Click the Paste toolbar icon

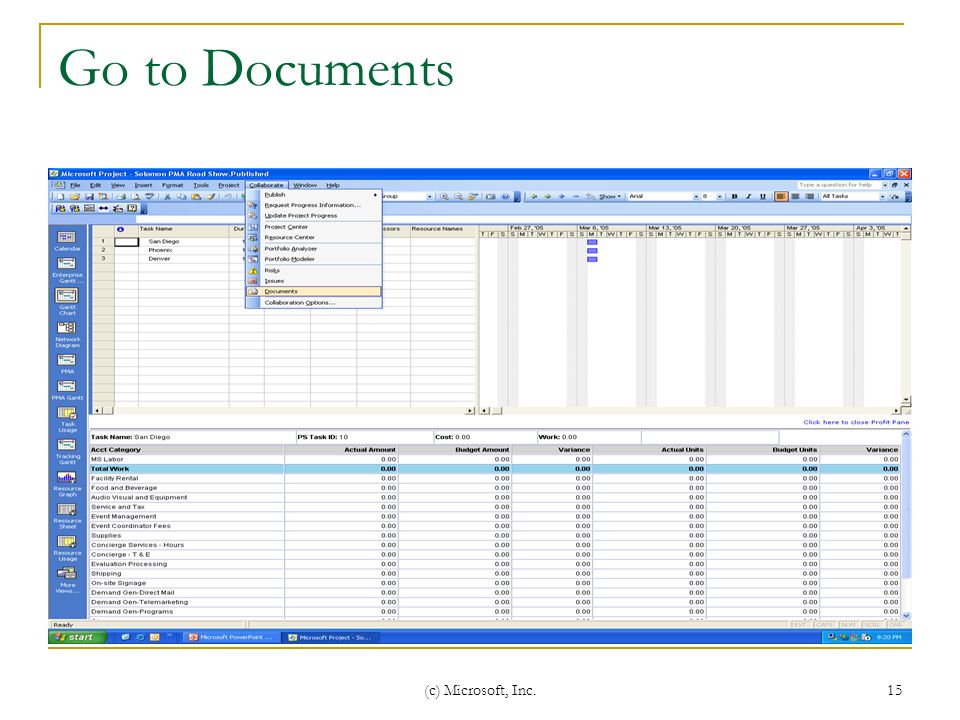196,197
